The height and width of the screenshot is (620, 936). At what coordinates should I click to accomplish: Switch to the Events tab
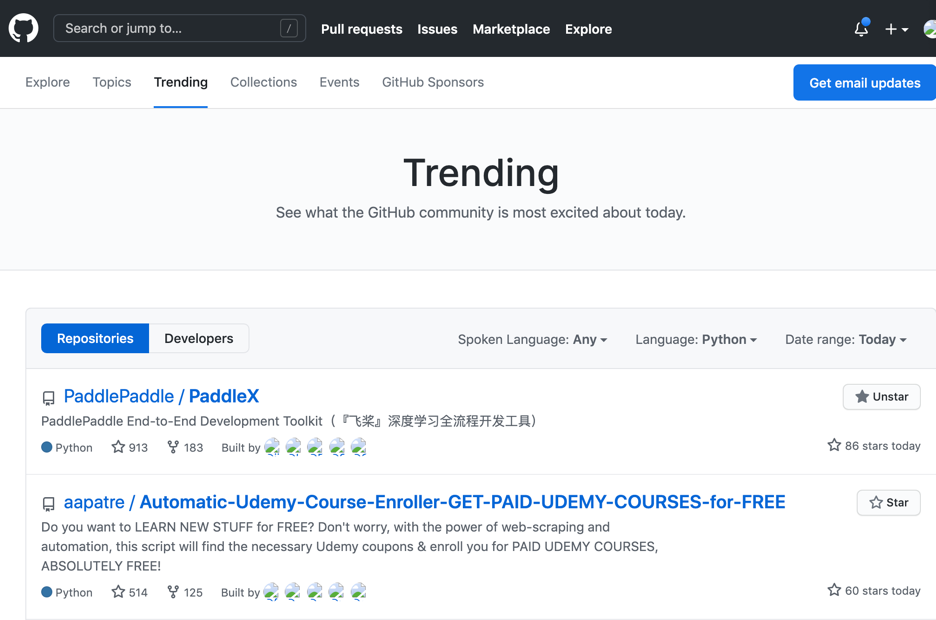tap(339, 82)
